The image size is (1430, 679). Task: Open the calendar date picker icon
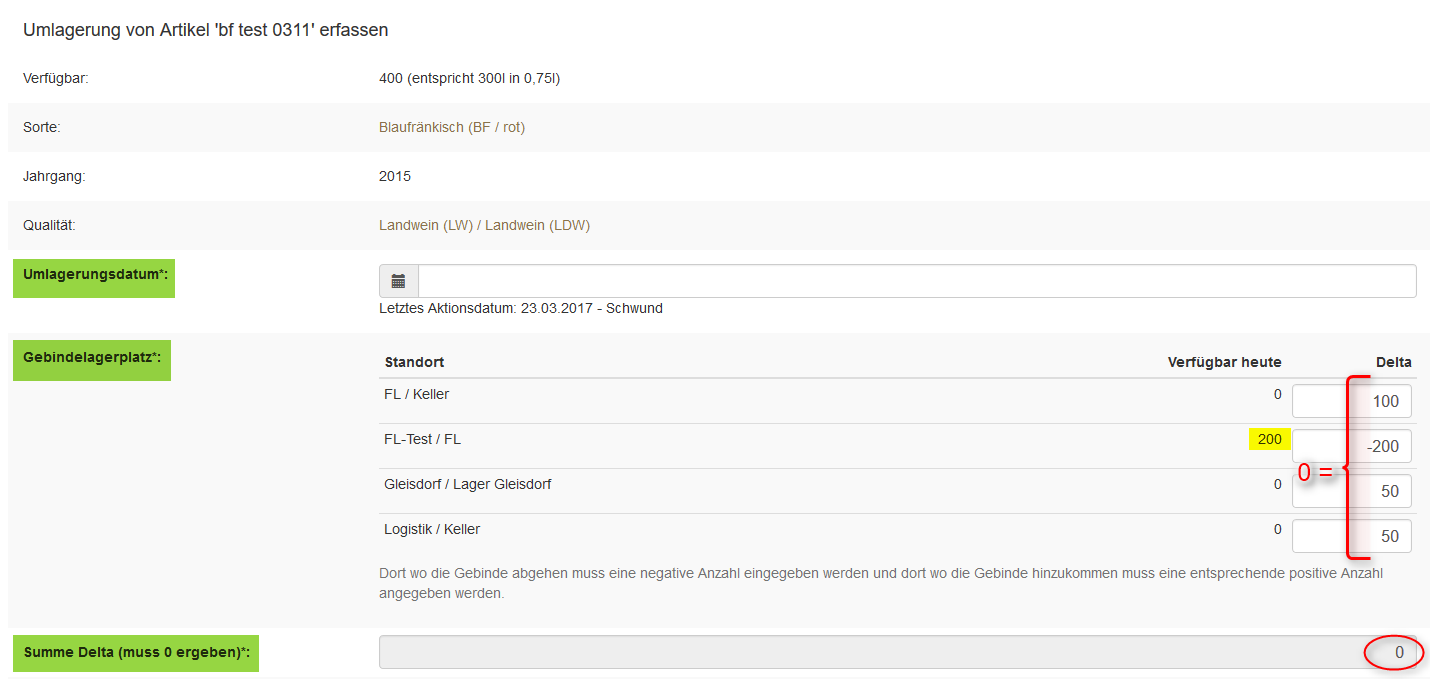pyautogui.click(x=398, y=281)
